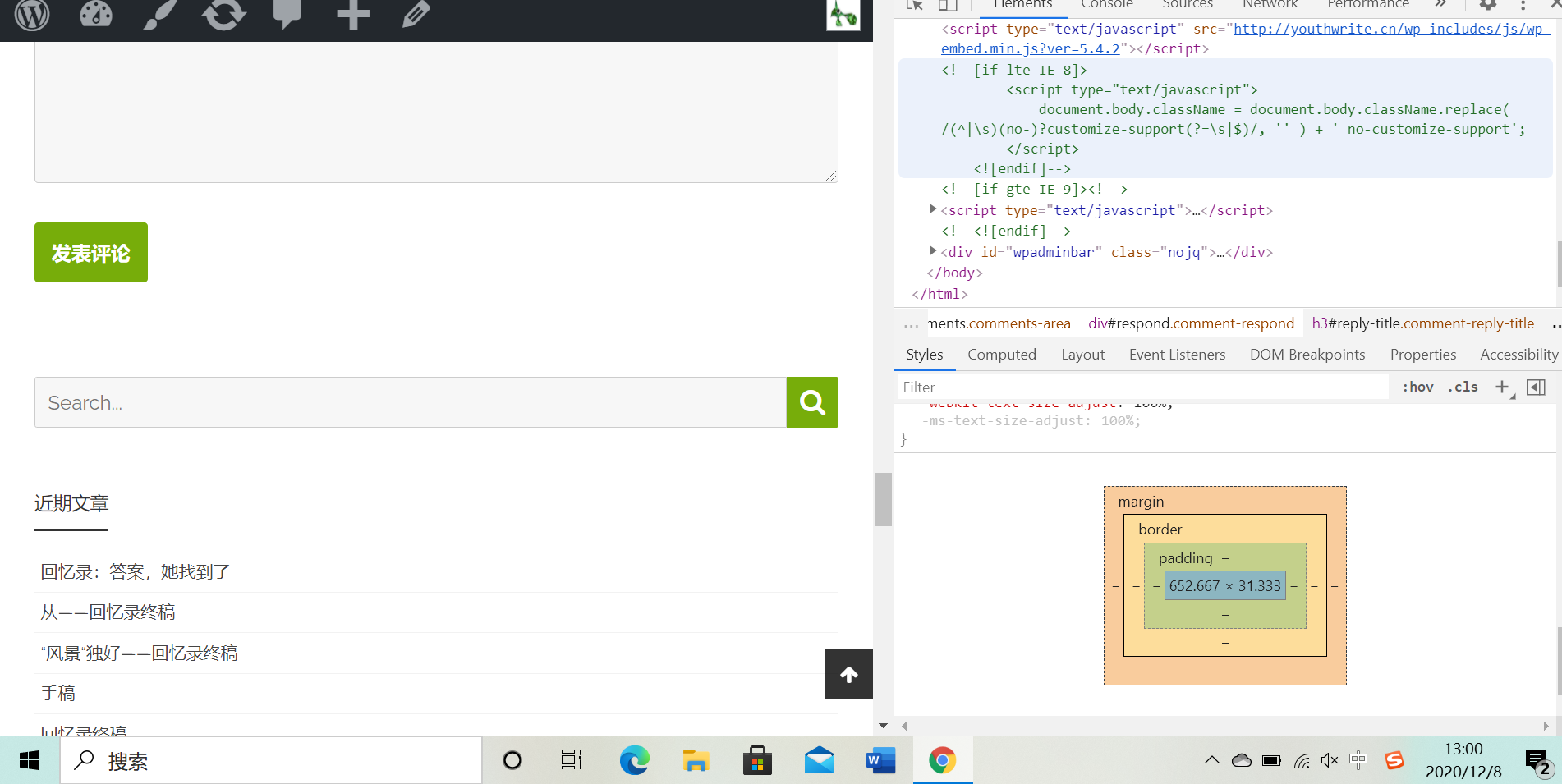Expand the div#wpadminbar node
The height and width of the screenshot is (784, 1562).
933,251
